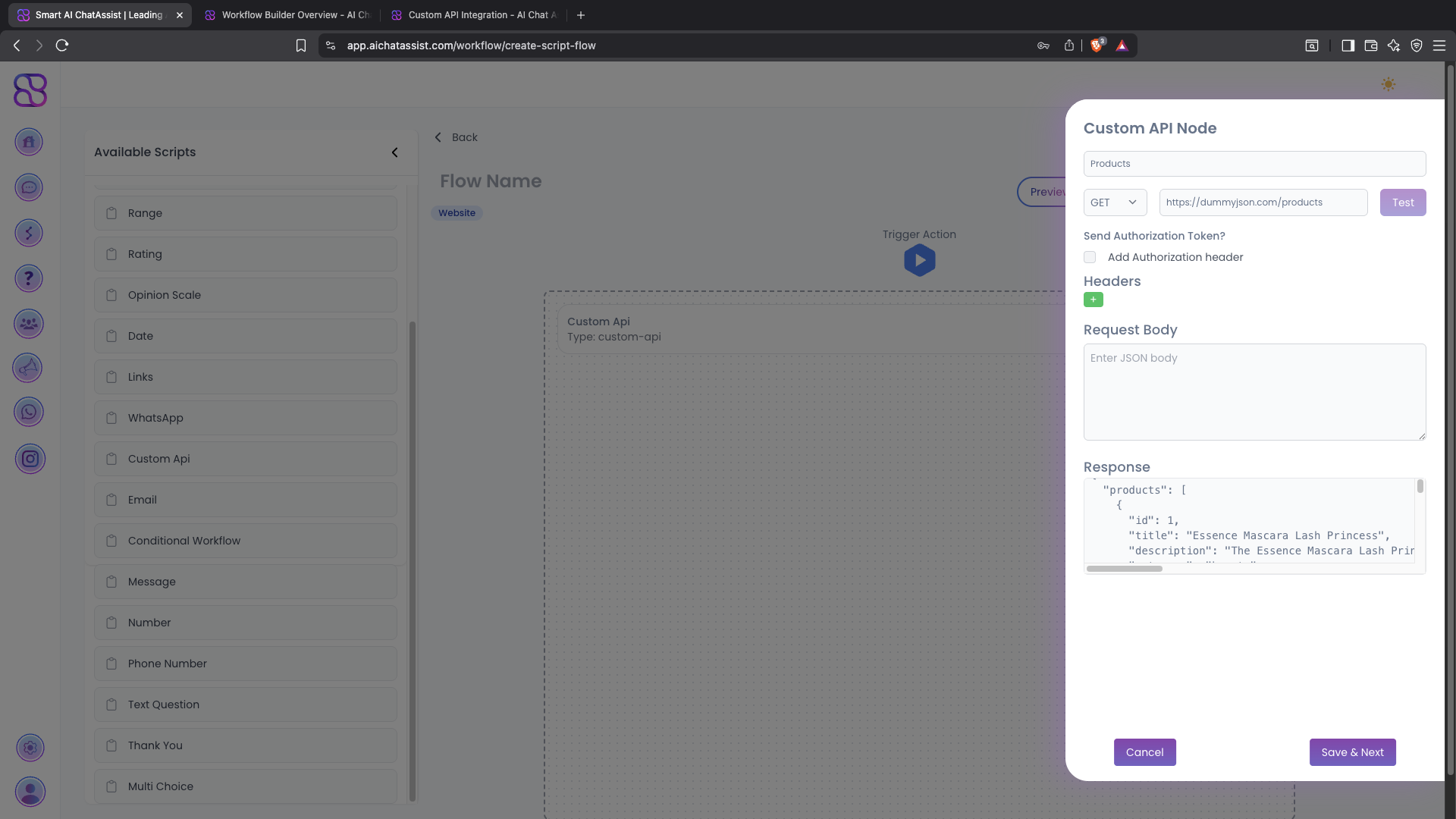The image size is (1456, 819).
Task: Open the WhatsApp channel icon in sidebar
Action: 29,412
